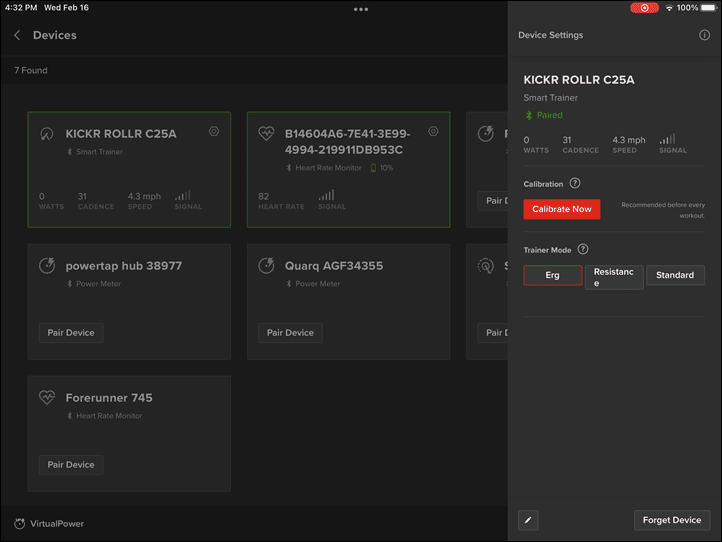
Task: Click the three dots at top center
Action: pos(361,9)
